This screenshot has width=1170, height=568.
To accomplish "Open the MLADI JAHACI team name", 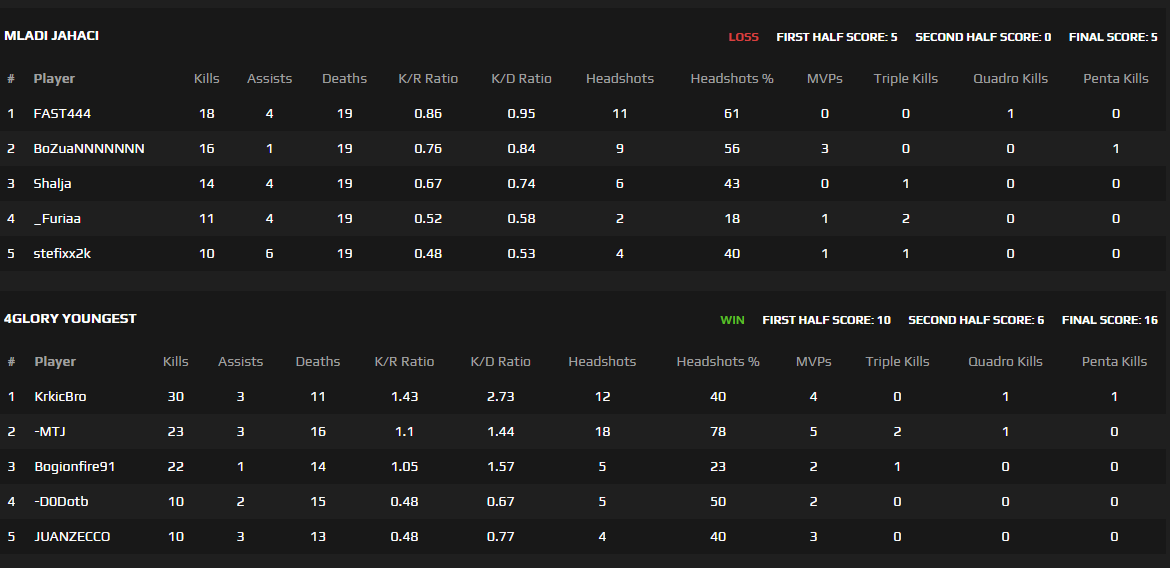I will pyautogui.click(x=51, y=36).
